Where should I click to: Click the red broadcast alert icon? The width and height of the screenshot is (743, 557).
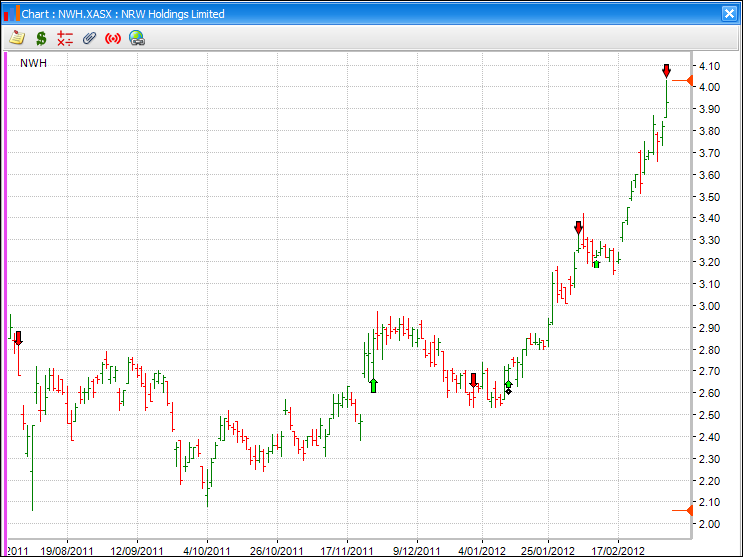click(113, 38)
